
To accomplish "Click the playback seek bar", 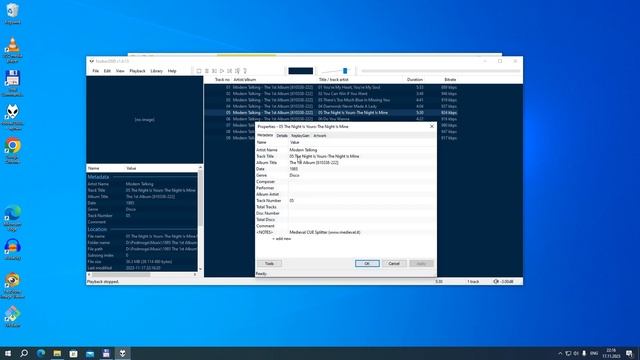I will click(441, 71).
